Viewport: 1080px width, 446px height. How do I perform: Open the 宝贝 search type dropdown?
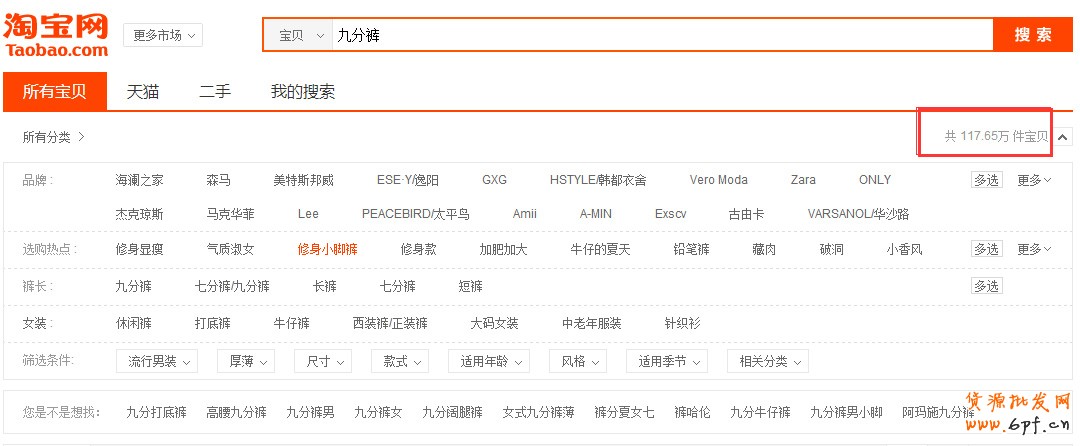pos(301,35)
